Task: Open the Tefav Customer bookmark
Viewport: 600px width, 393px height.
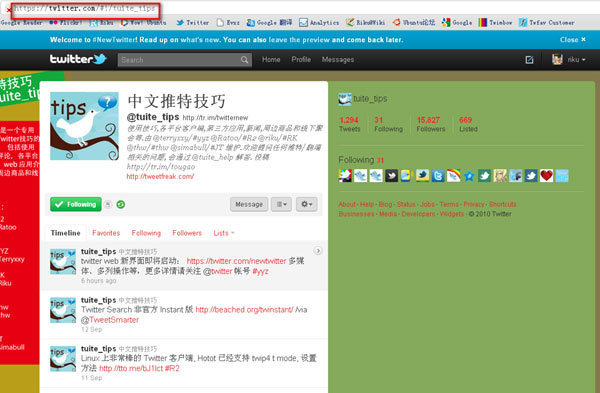Action: (547, 23)
